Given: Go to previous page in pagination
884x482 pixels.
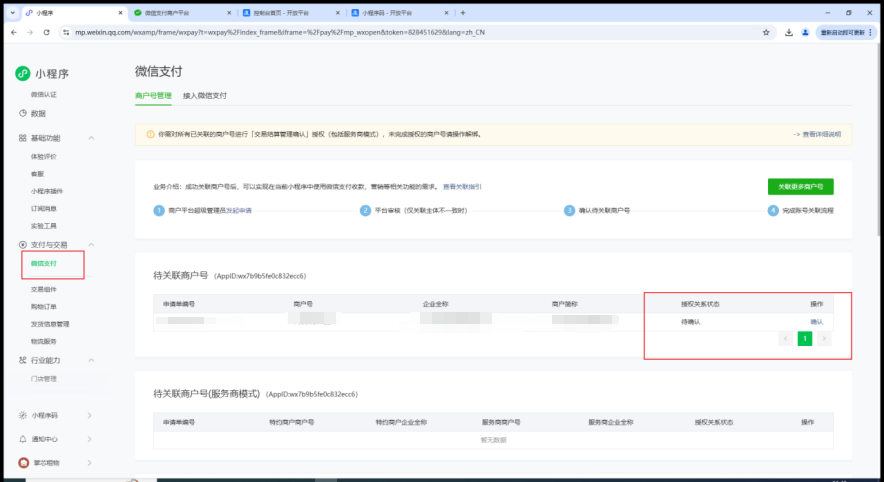Looking at the screenshot, I should pyautogui.click(x=786, y=339).
